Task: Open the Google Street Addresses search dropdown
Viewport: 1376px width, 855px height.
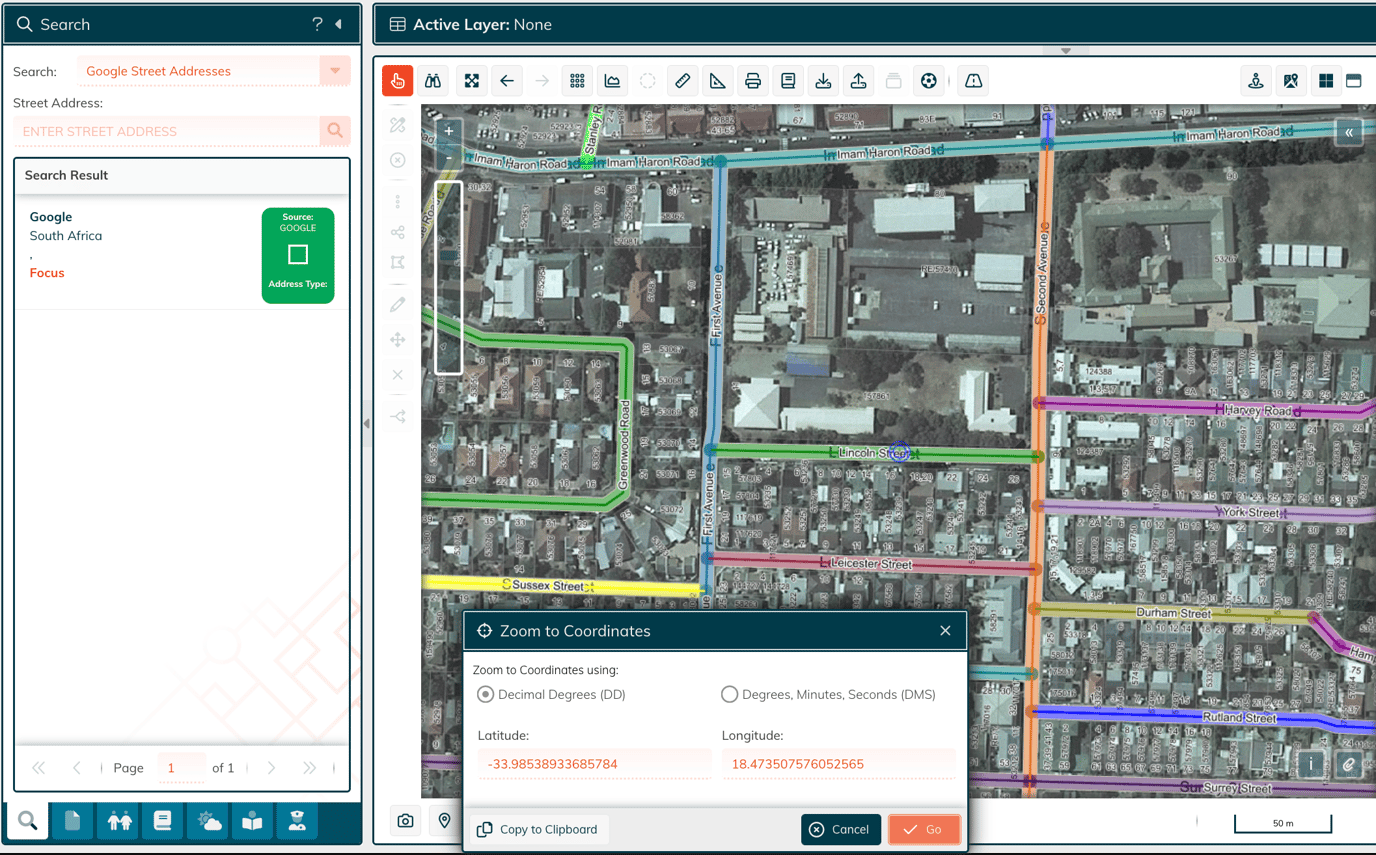Action: tap(335, 71)
